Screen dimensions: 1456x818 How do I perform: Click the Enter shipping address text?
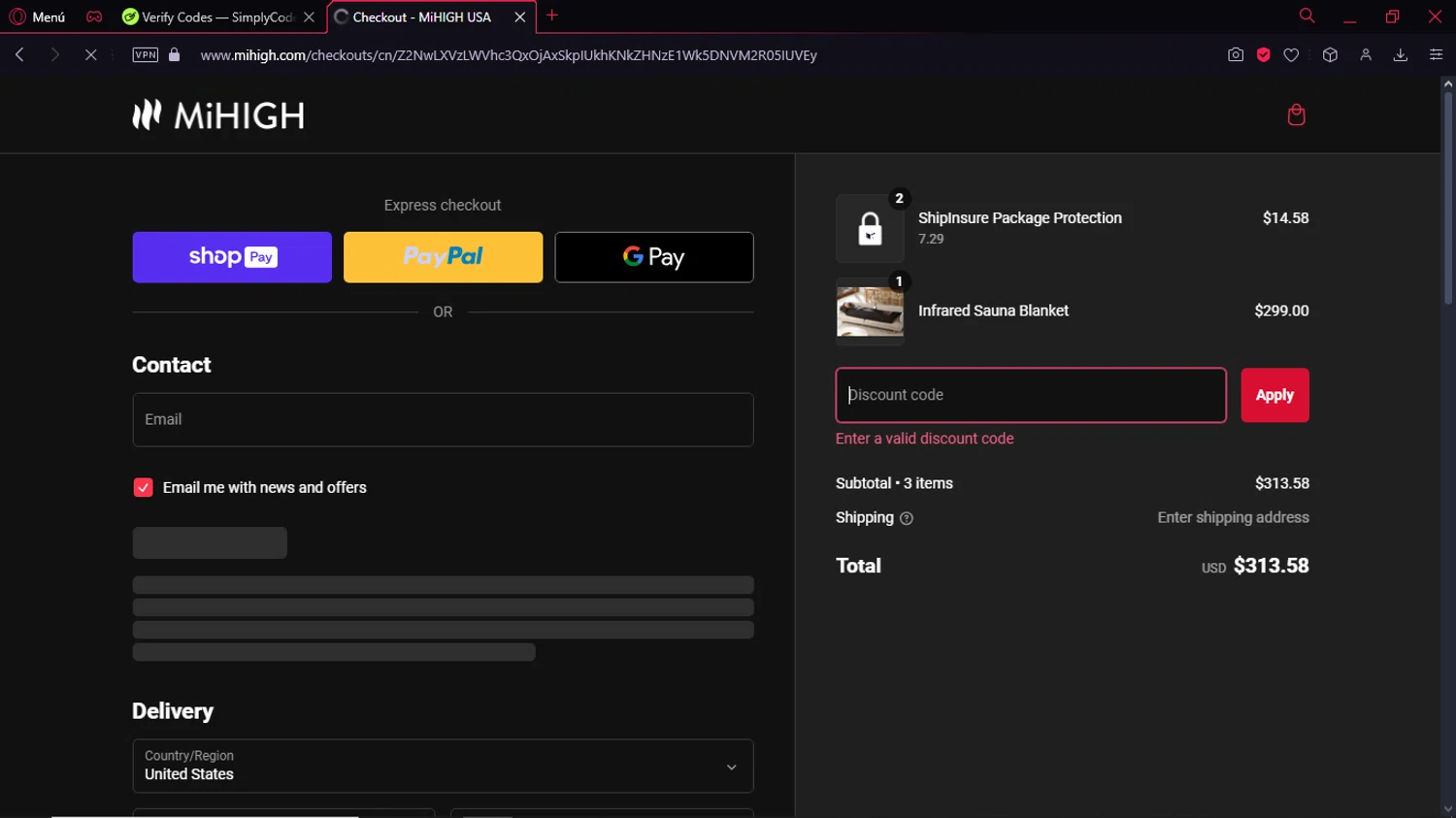pyautogui.click(x=1233, y=517)
